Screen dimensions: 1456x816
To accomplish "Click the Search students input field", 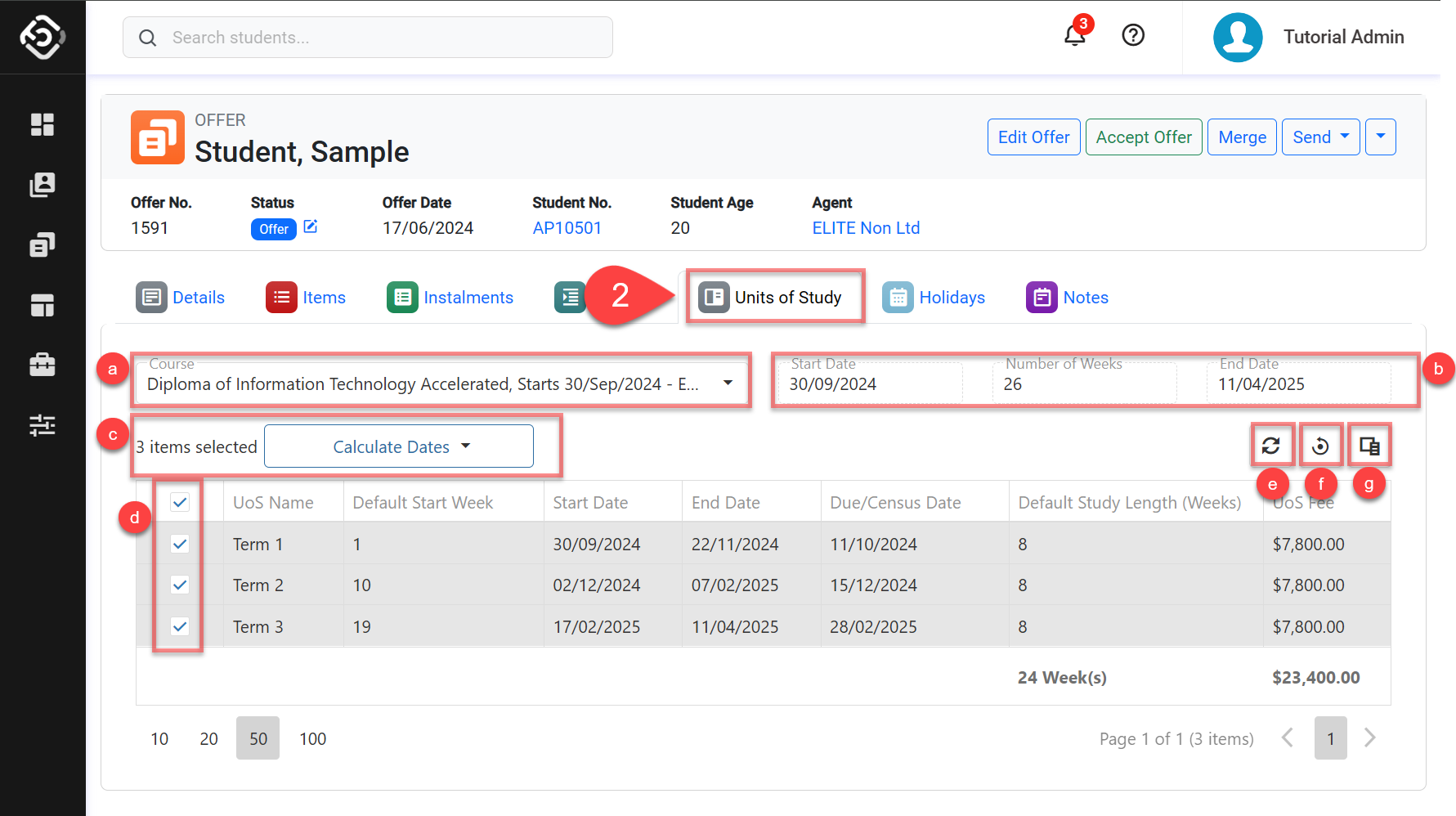I will click(x=368, y=38).
